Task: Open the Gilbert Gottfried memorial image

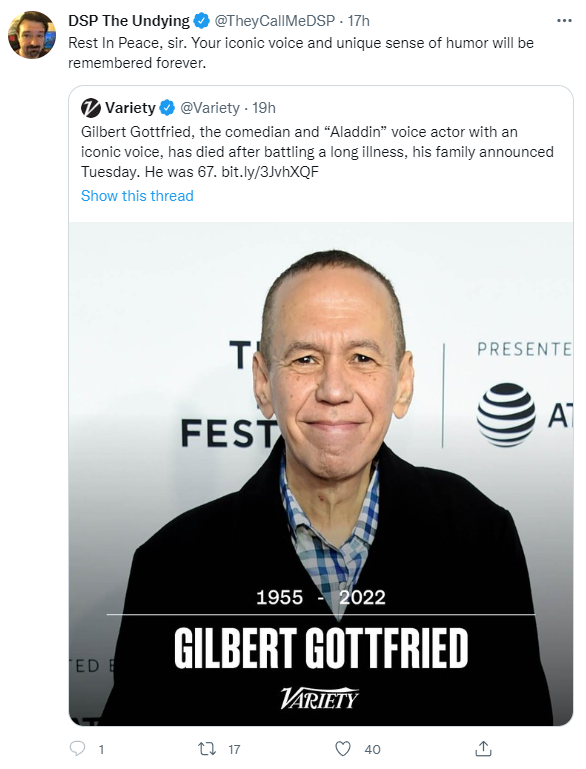Action: point(321,474)
